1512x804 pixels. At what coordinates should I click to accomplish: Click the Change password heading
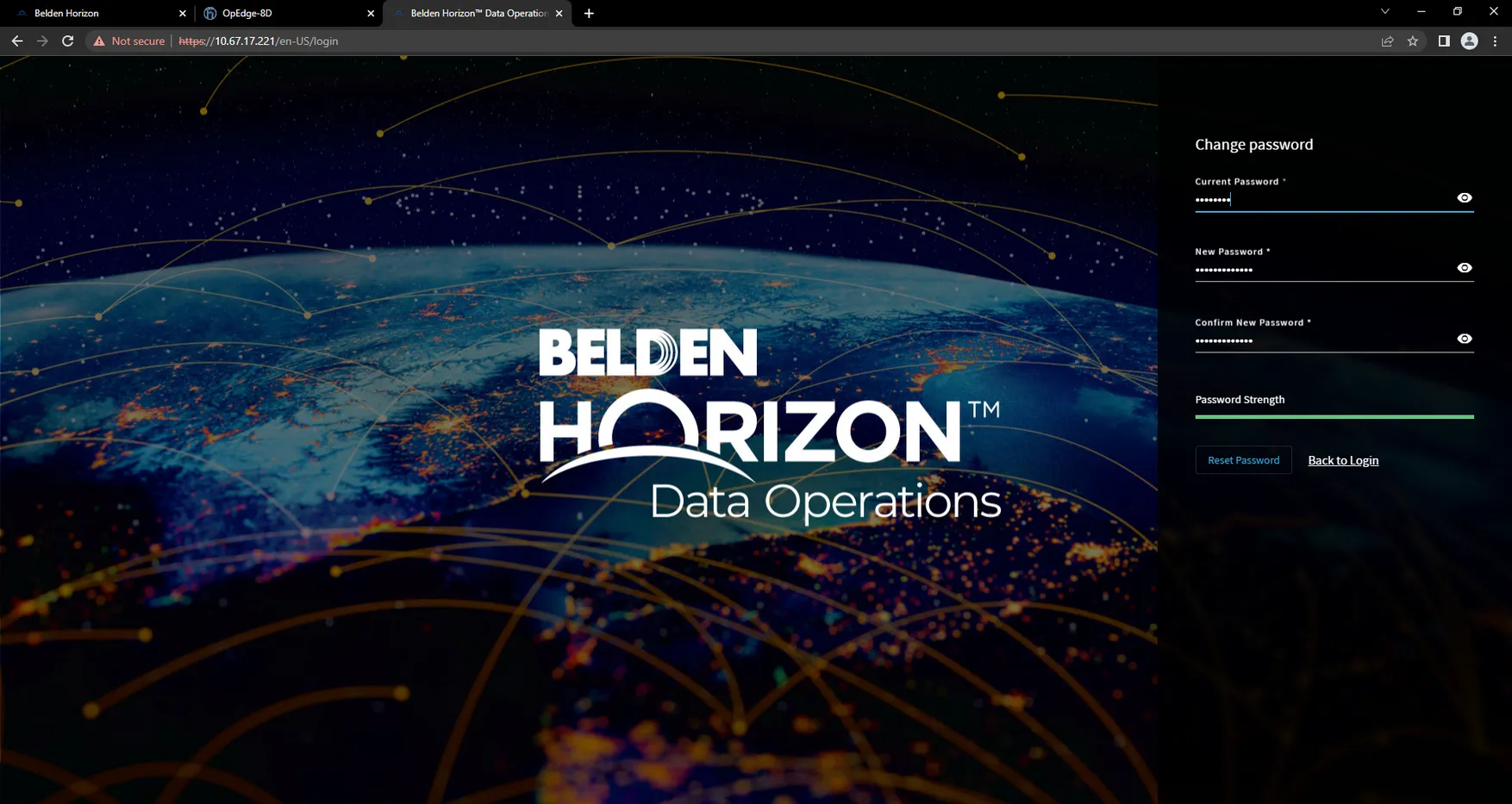pos(1254,145)
